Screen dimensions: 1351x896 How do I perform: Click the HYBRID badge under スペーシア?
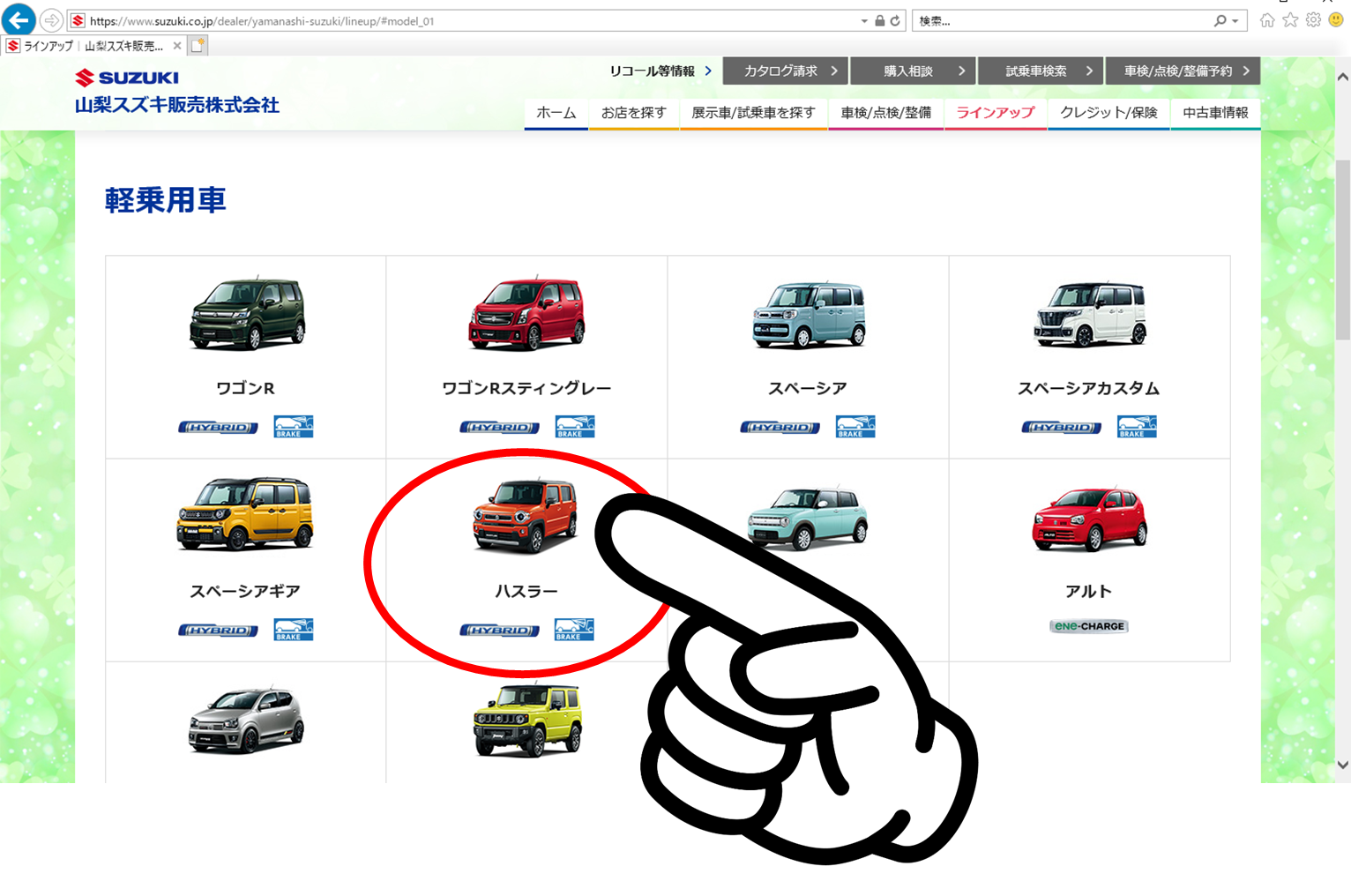point(780,428)
